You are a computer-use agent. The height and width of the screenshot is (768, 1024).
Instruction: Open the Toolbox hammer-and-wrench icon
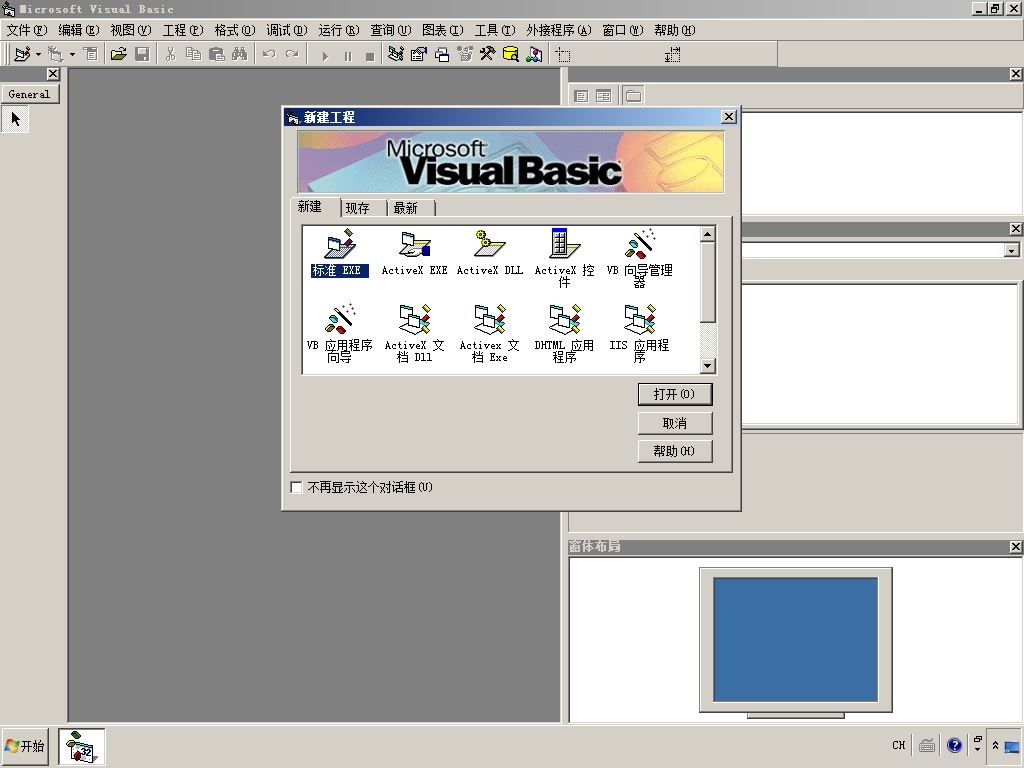tap(488, 54)
